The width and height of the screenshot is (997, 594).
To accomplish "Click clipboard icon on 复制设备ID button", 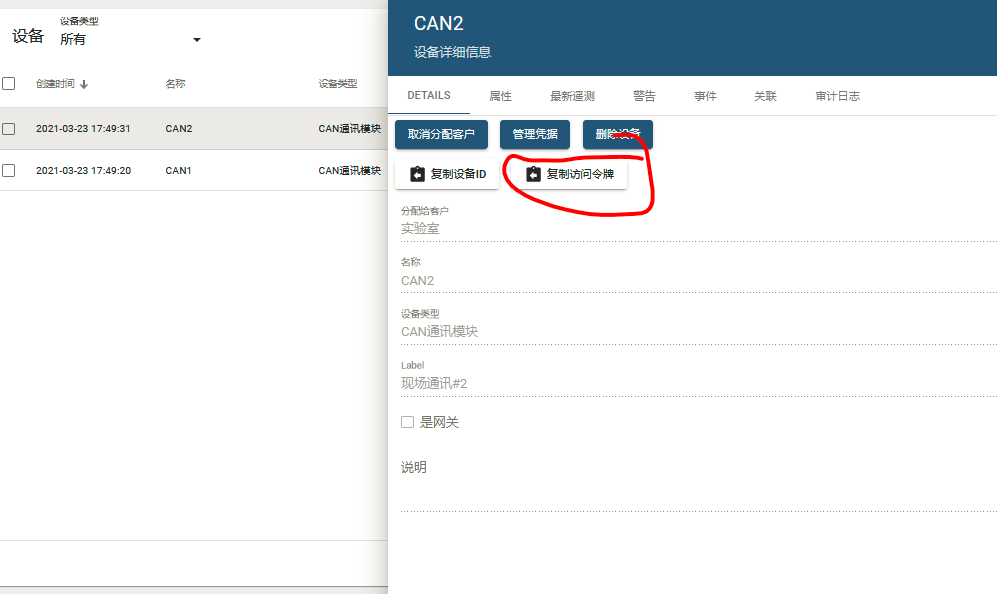I will [417, 174].
